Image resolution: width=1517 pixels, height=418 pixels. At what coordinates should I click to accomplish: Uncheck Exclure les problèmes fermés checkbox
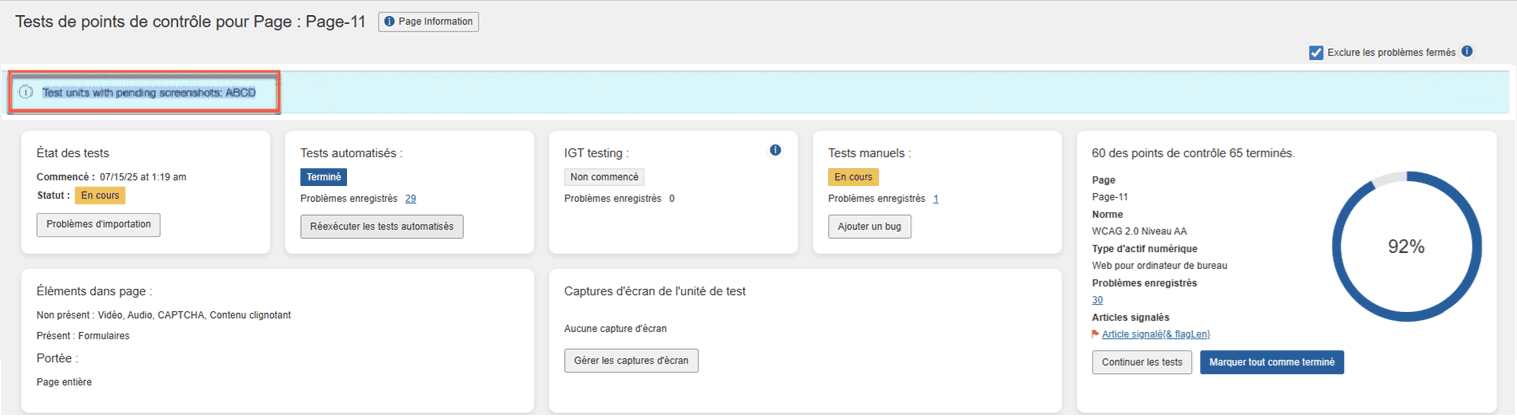pyautogui.click(x=1316, y=53)
